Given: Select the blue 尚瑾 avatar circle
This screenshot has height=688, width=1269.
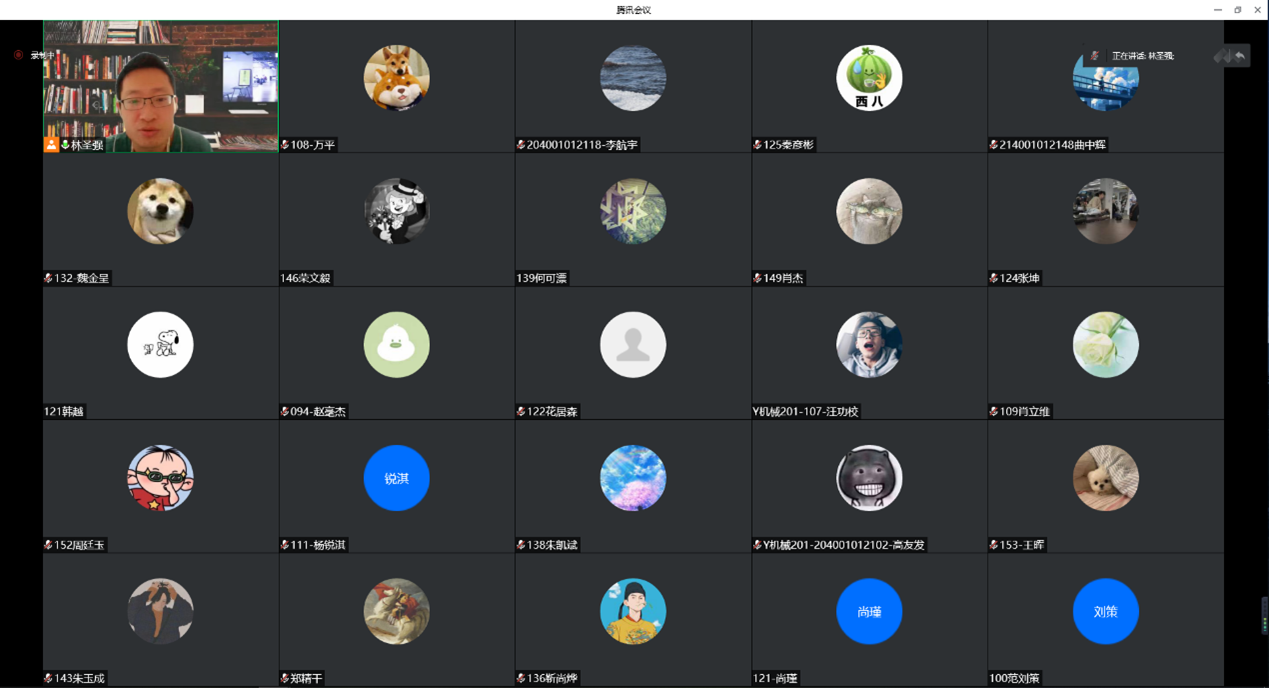Looking at the screenshot, I should point(869,611).
